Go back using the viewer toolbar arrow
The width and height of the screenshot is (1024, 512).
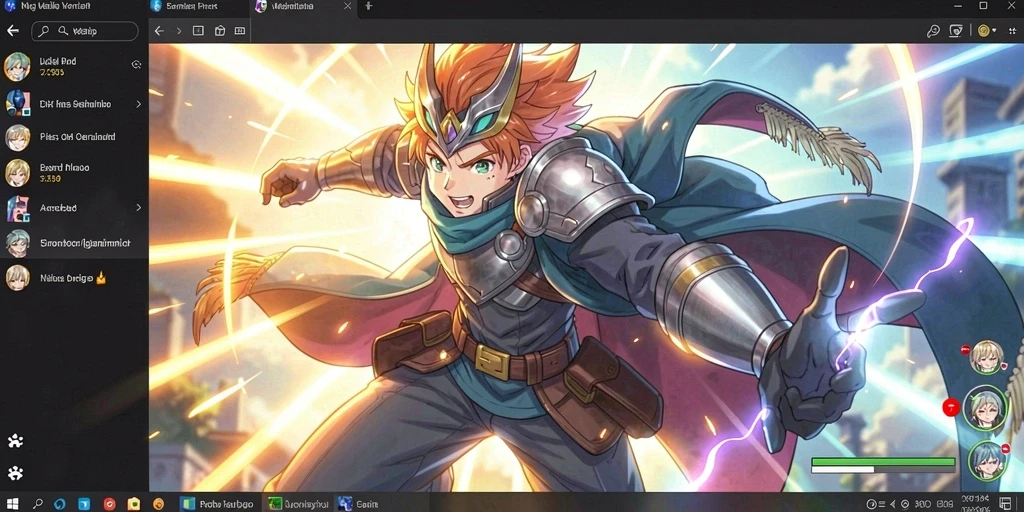click(x=159, y=31)
